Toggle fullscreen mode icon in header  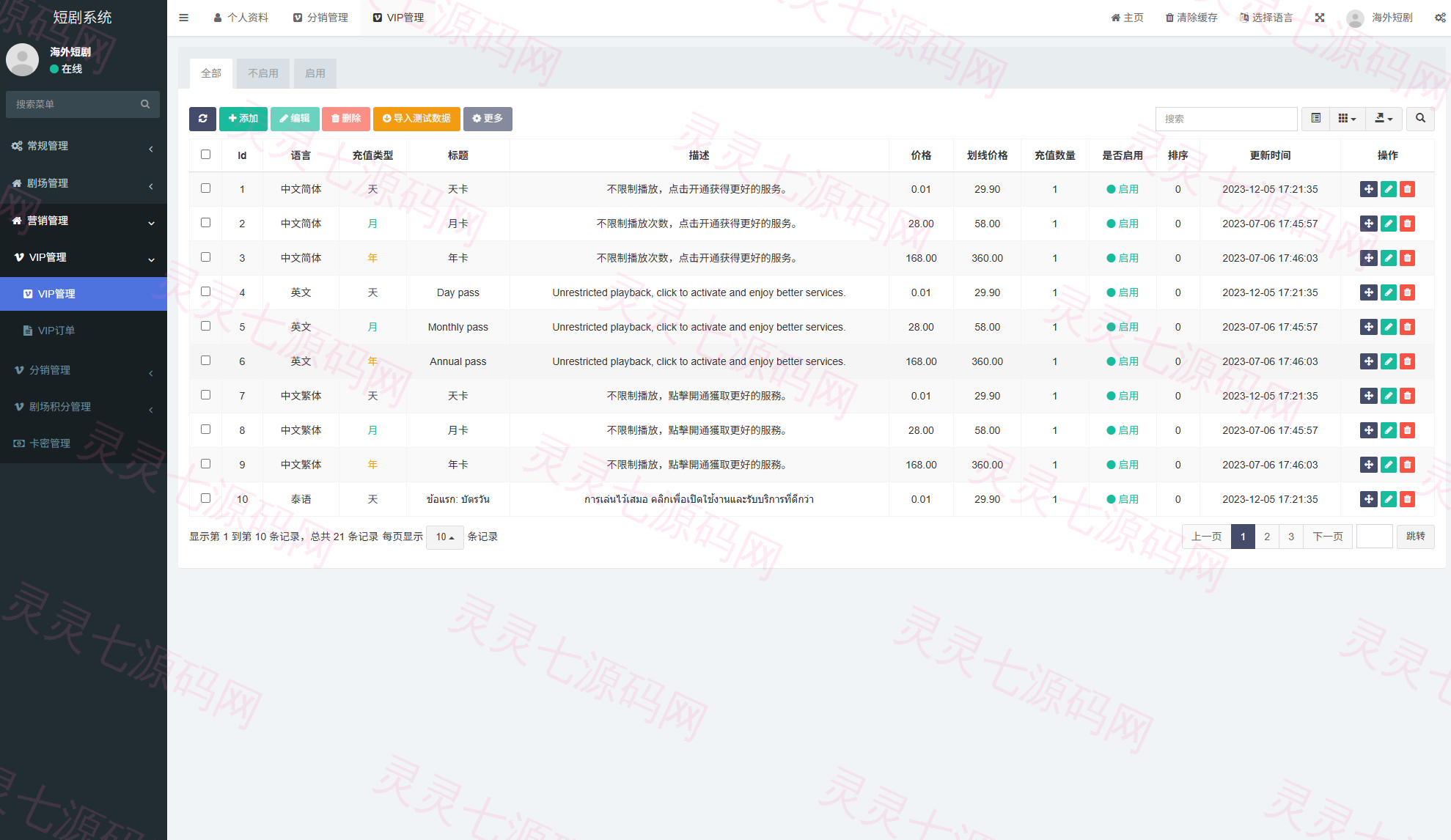pyautogui.click(x=1320, y=18)
